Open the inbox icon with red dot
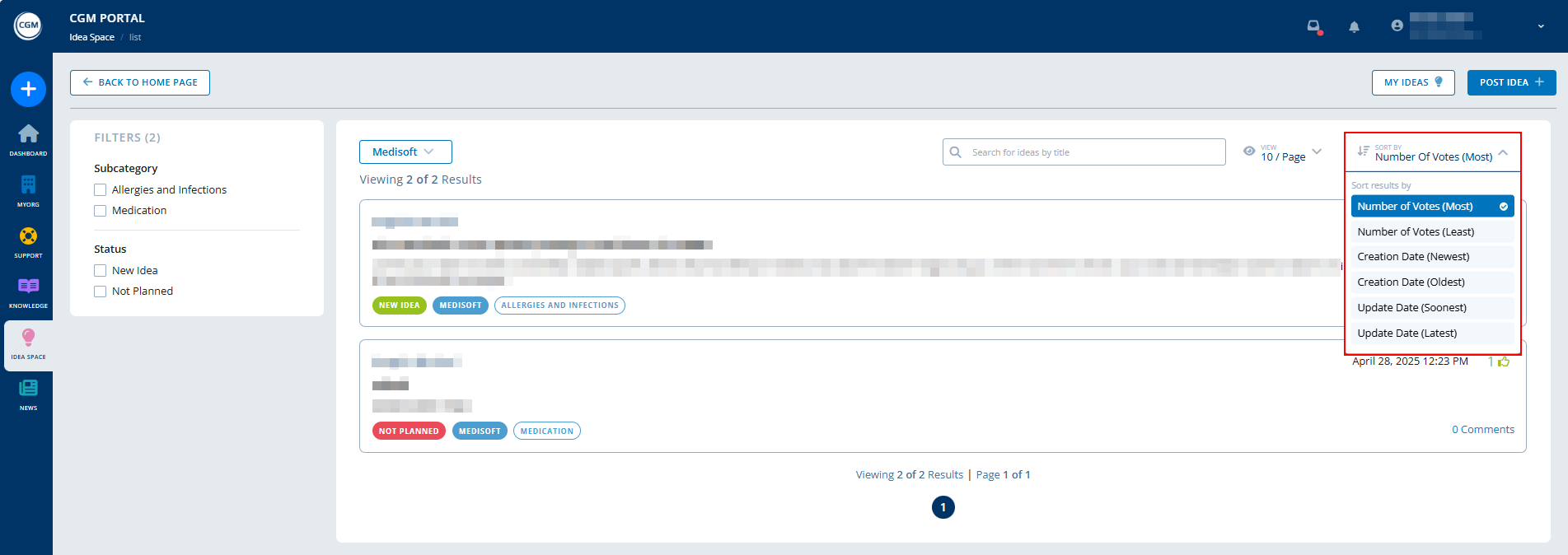1568x555 pixels. [1314, 26]
